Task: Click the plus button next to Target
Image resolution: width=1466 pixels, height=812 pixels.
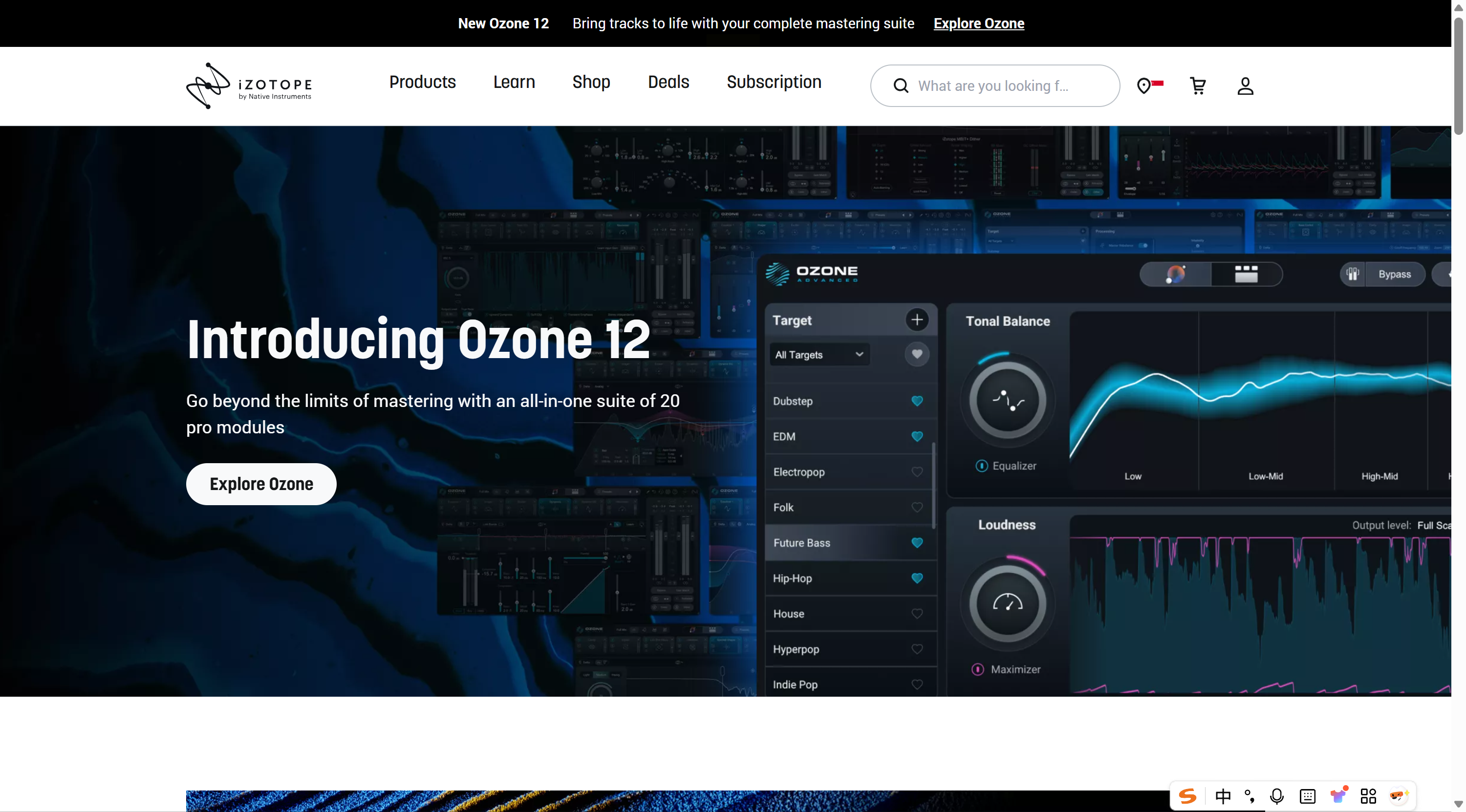Action: 917,320
